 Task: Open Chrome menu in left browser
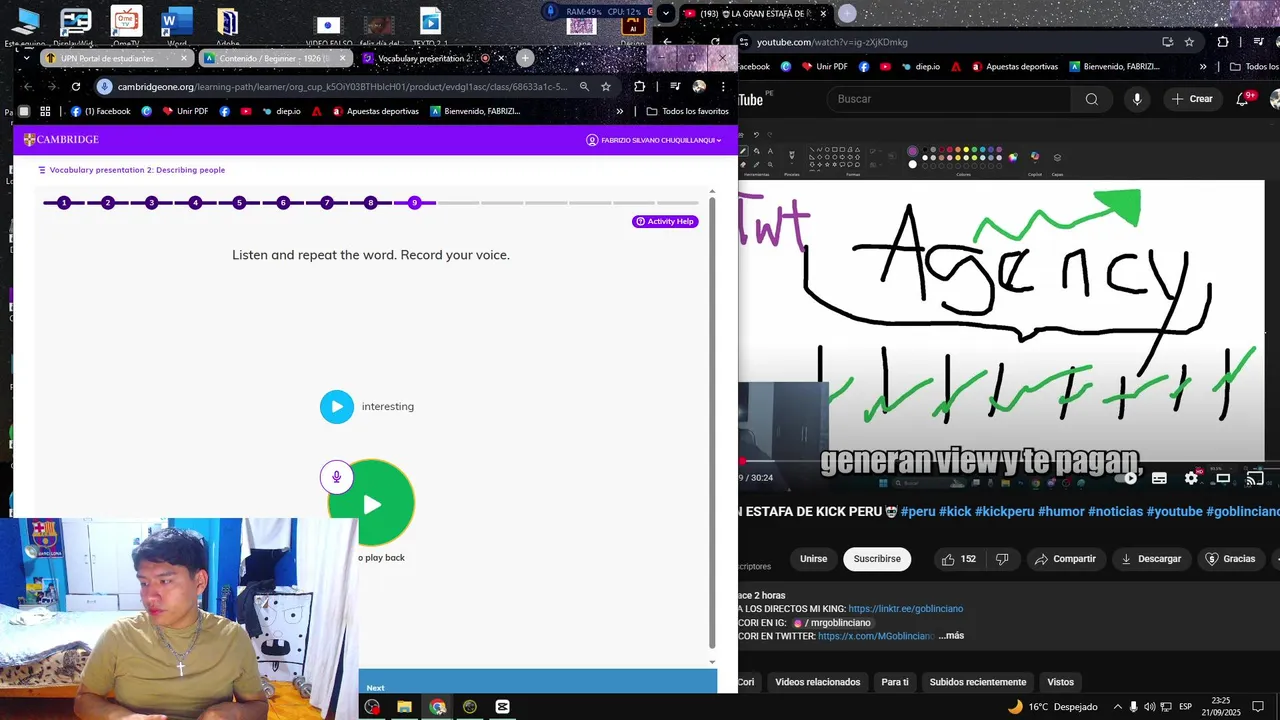[723, 86]
